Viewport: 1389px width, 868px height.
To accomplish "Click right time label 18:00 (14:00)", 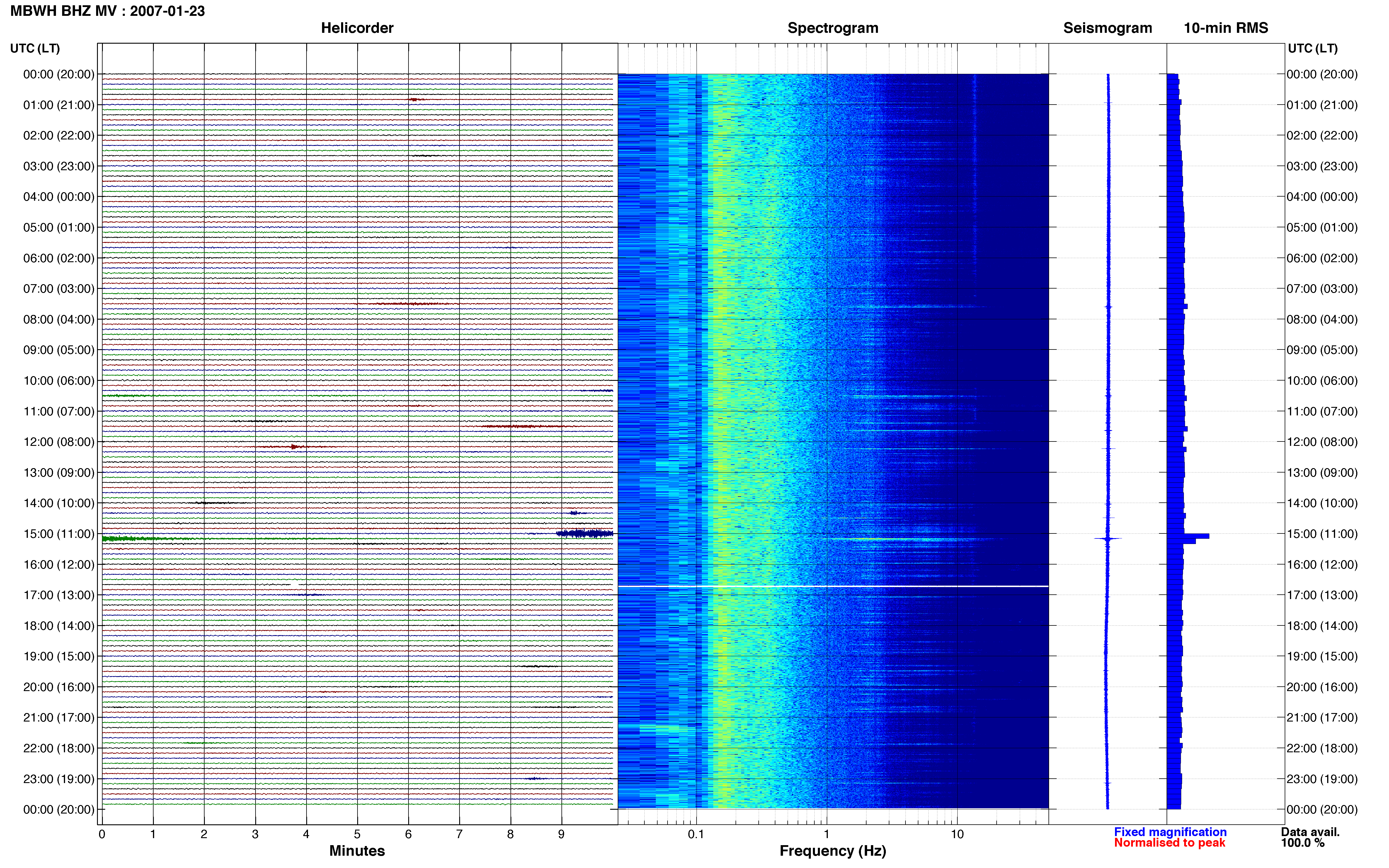I will coord(1322,626).
